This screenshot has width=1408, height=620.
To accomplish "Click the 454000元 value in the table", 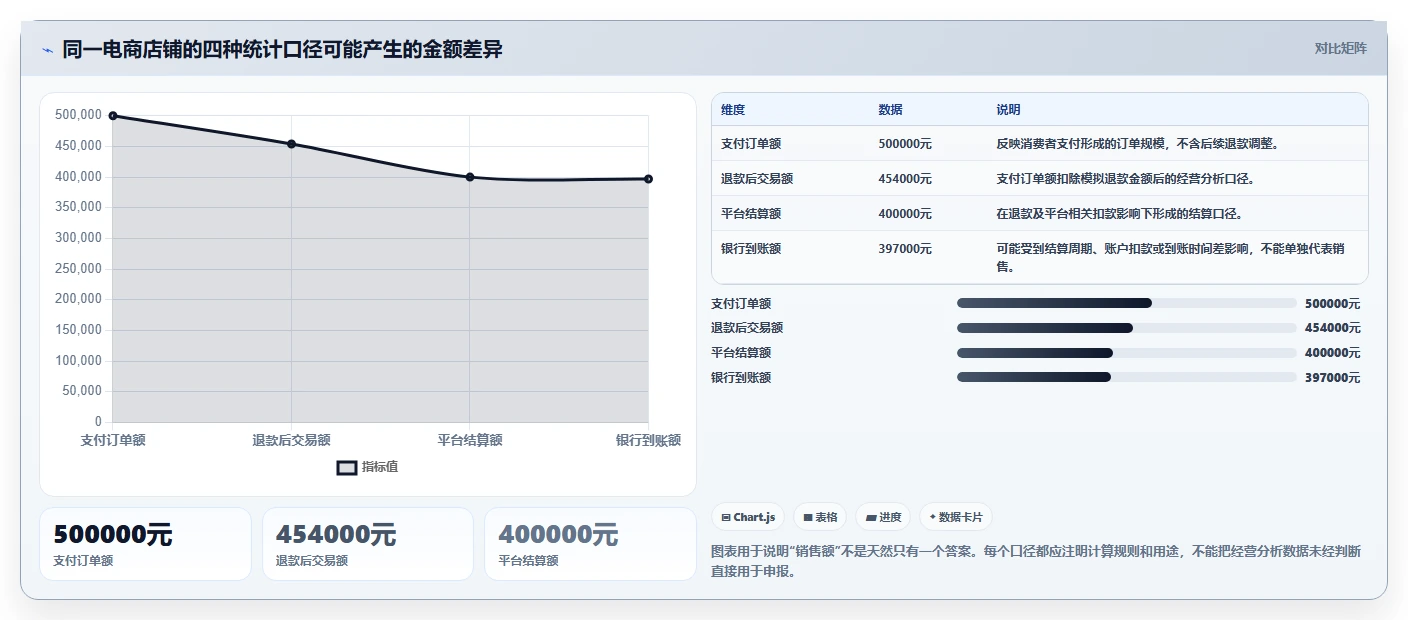I will [x=905, y=179].
